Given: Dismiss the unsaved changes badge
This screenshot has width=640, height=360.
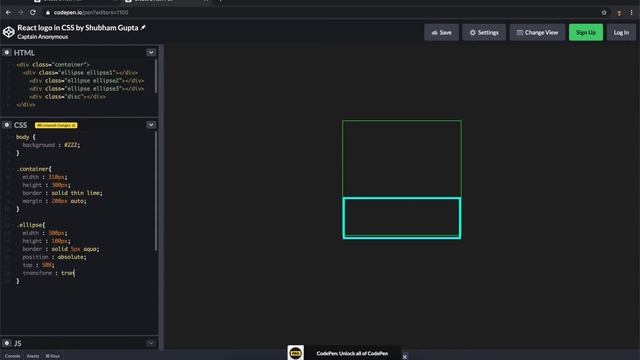Looking at the screenshot, I should tap(74, 125).
